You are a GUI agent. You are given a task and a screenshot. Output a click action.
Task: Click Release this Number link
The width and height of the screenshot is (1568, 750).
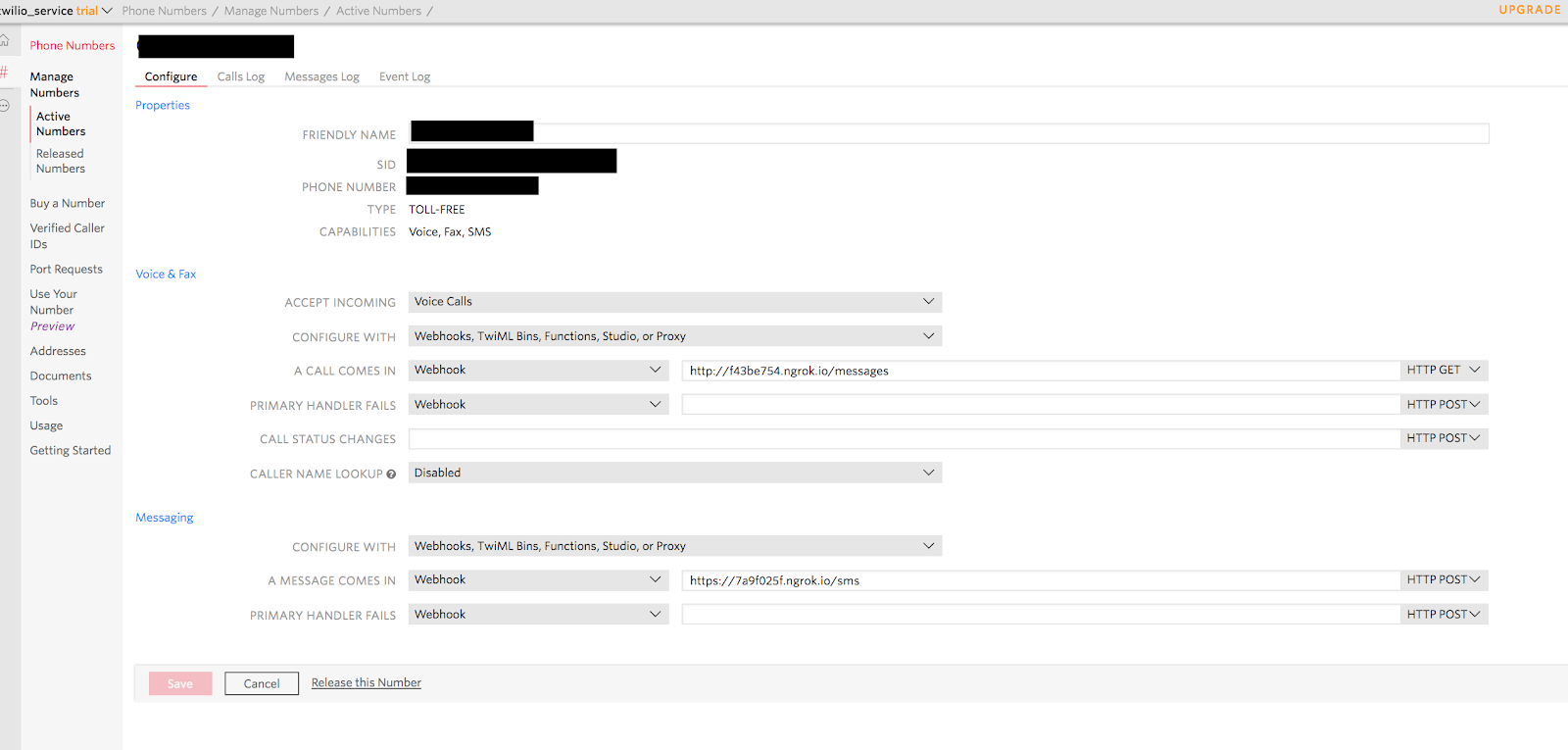pyautogui.click(x=367, y=683)
